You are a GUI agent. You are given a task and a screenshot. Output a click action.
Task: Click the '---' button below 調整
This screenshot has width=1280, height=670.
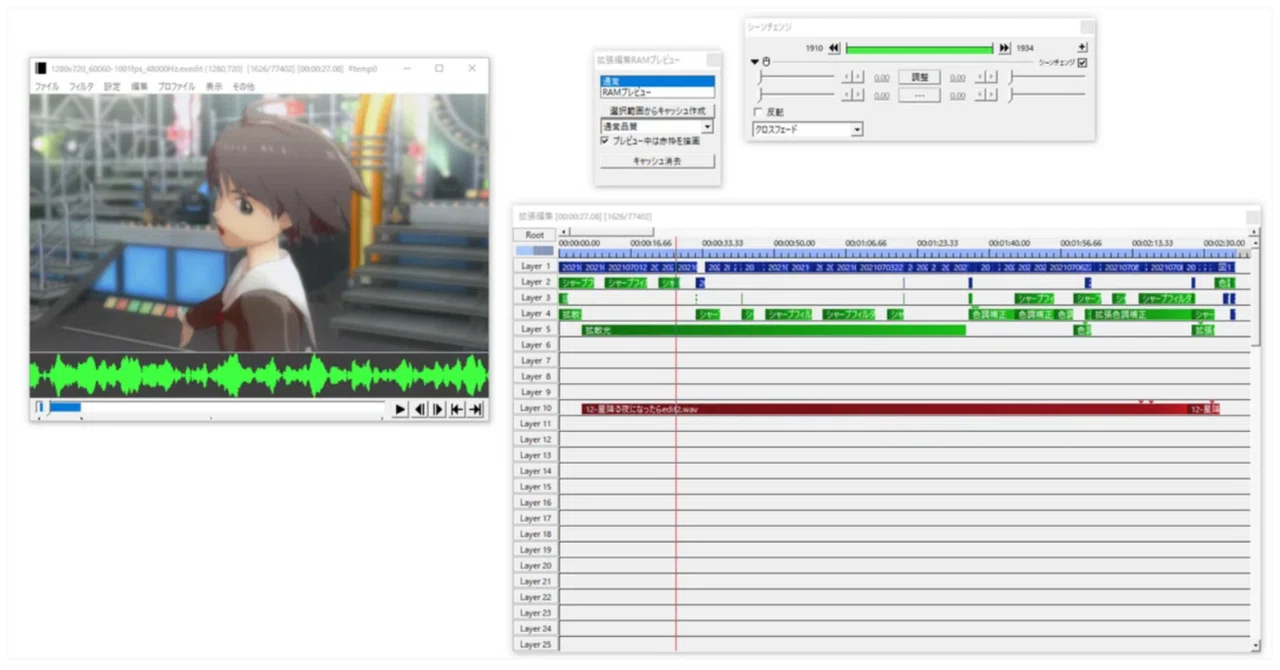click(x=918, y=95)
